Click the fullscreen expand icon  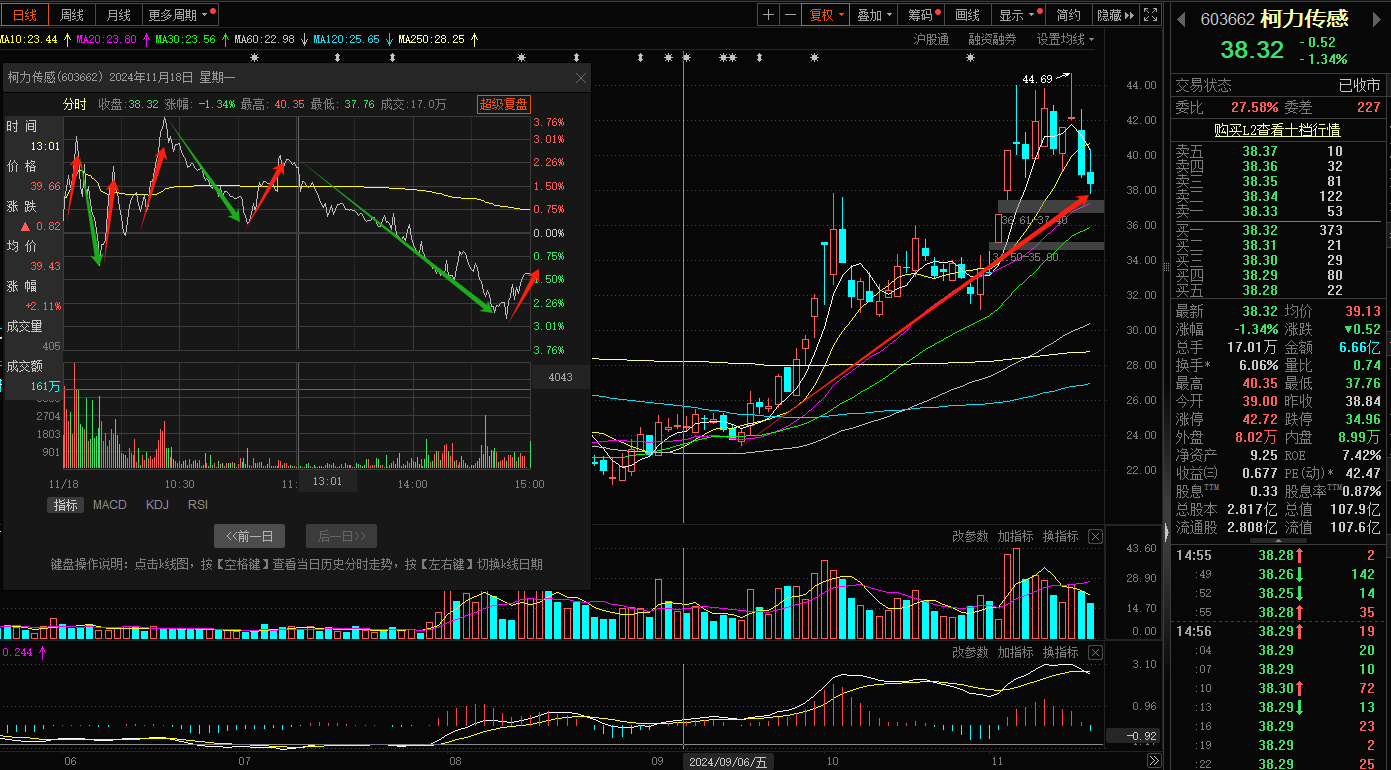(x=1150, y=15)
